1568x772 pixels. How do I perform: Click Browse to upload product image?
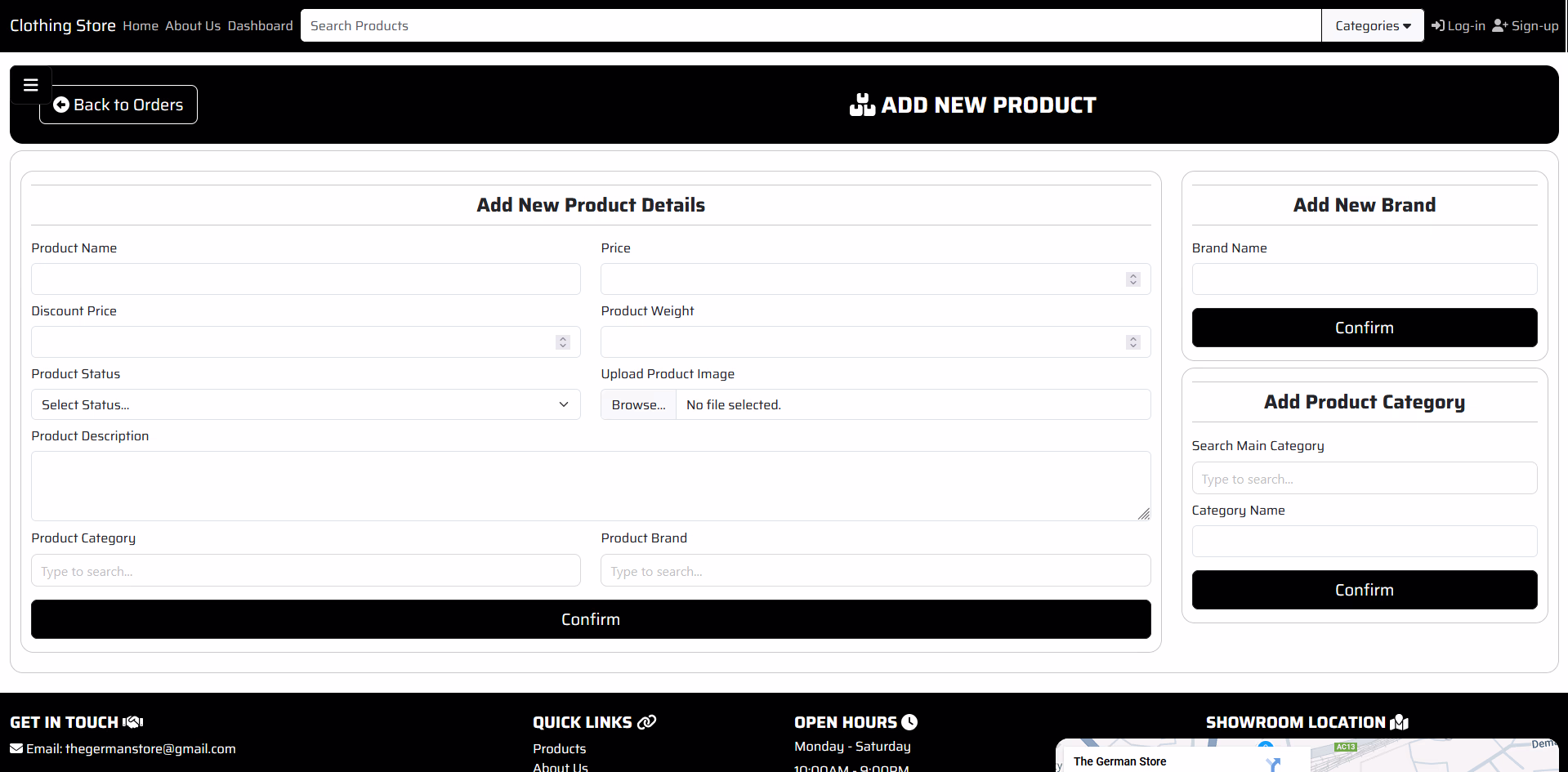point(638,404)
